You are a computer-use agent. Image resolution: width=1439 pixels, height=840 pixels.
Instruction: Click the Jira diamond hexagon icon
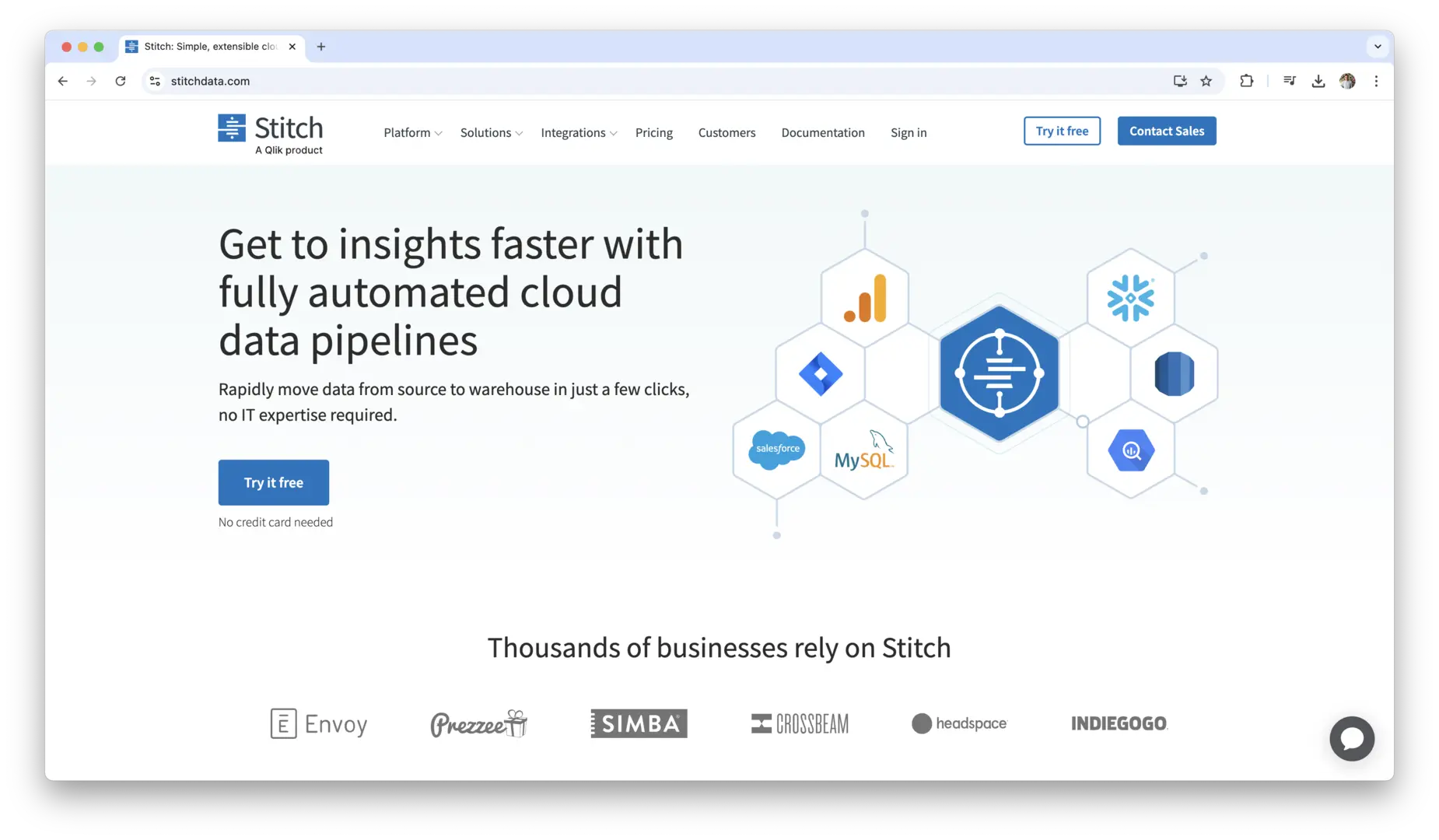coord(820,374)
